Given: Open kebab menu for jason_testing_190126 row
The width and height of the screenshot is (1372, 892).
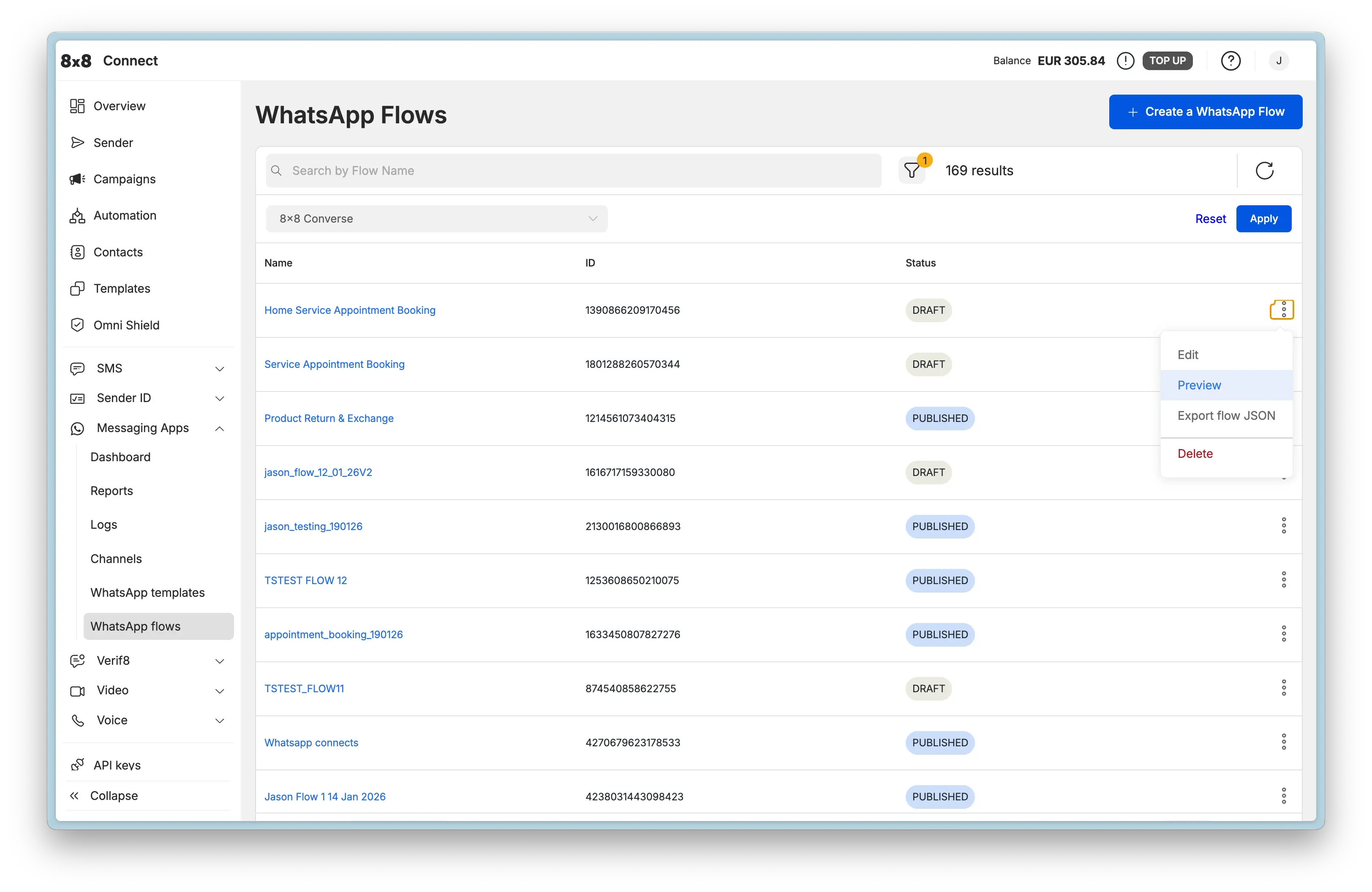Looking at the screenshot, I should tap(1284, 525).
